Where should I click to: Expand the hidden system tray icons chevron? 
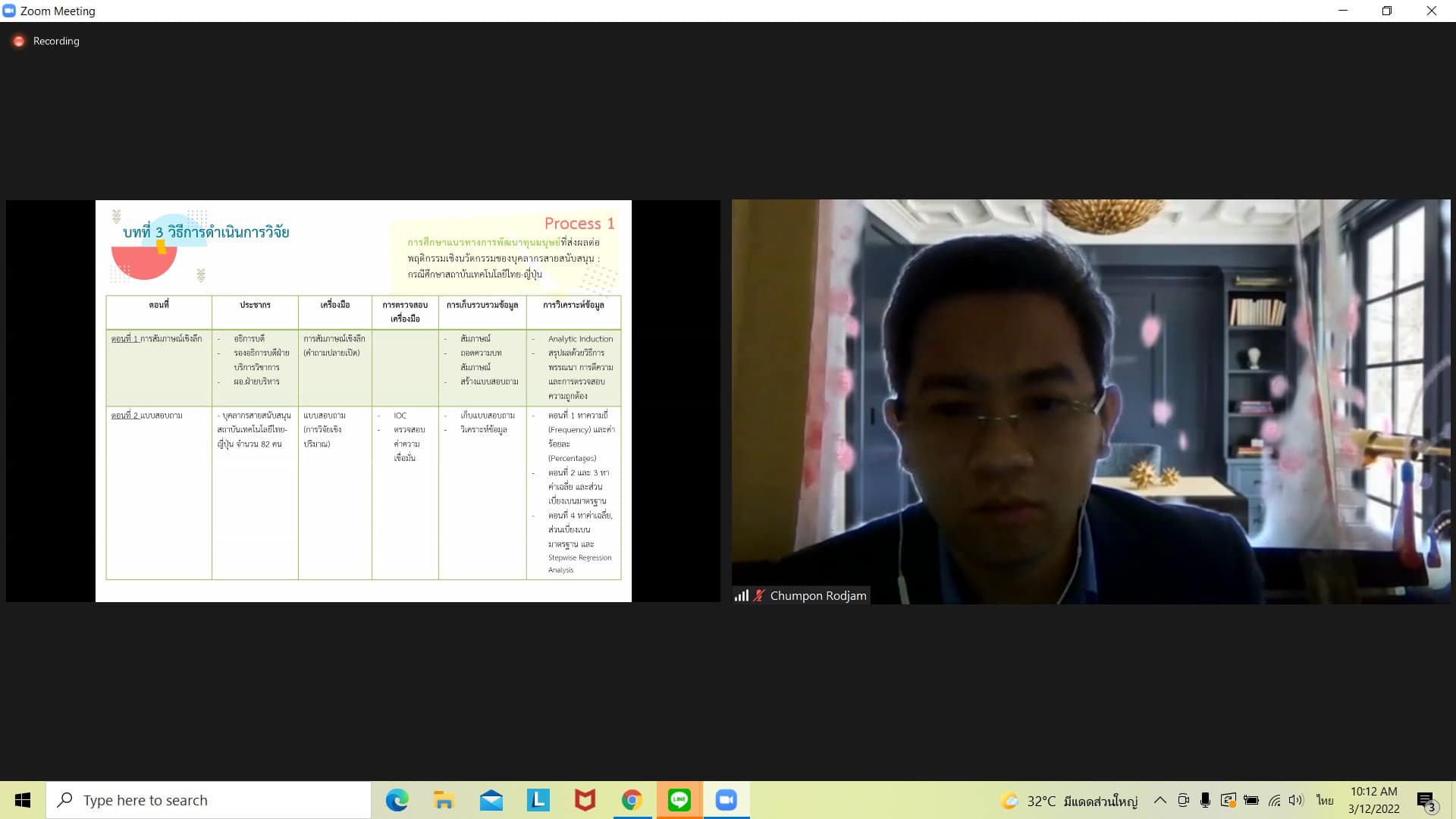click(1159, 800)
